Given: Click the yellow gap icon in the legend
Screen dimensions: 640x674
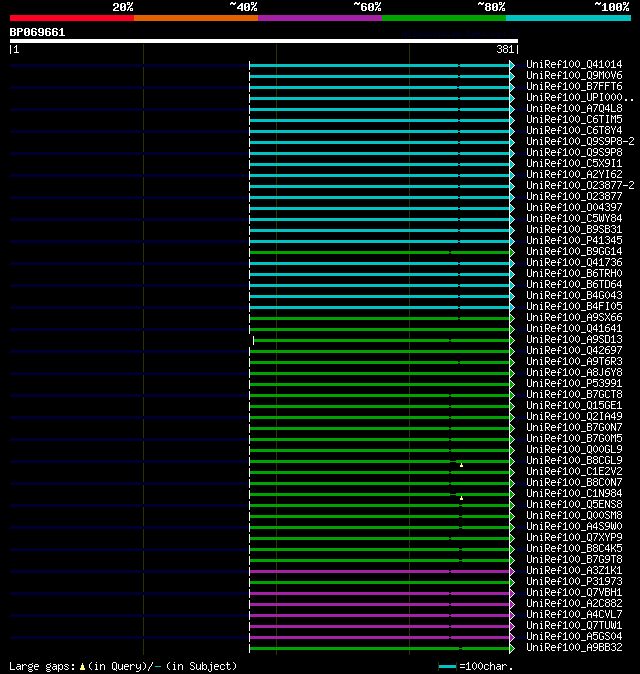Looking at the screenshot, I should 82,667.
